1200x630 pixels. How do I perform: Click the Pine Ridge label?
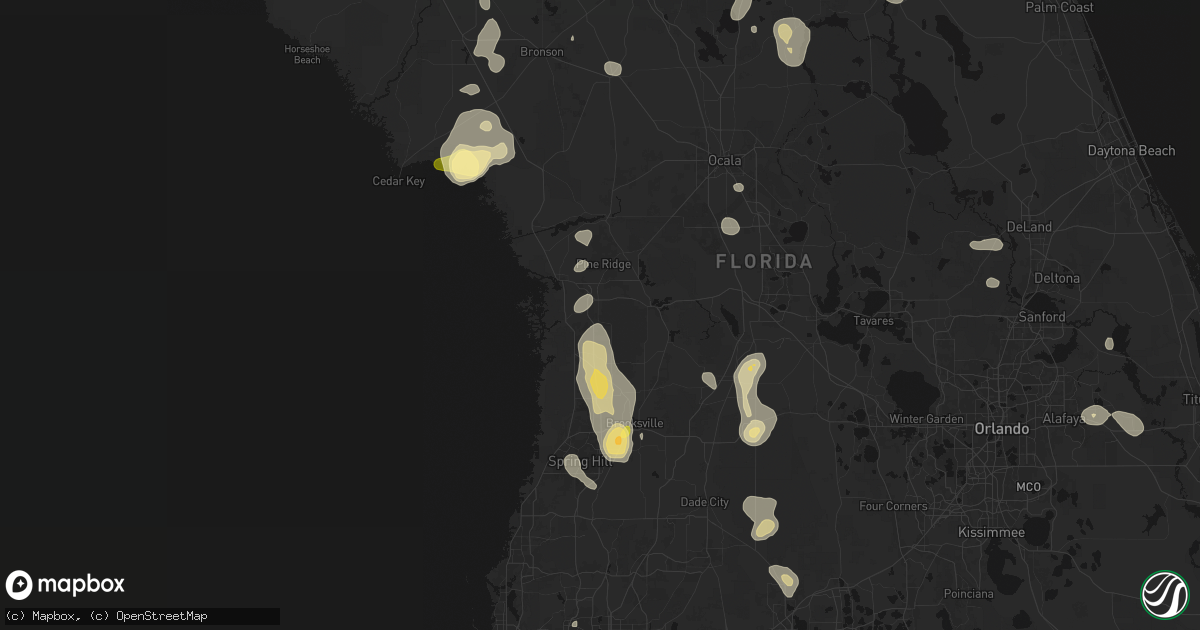pyautogui.click(x=604, y=264)
